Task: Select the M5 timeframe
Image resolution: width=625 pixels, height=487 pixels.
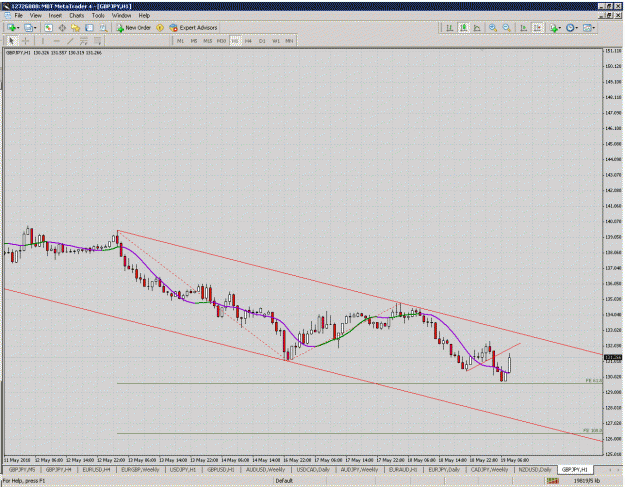Action: click(x=194, y=41)
